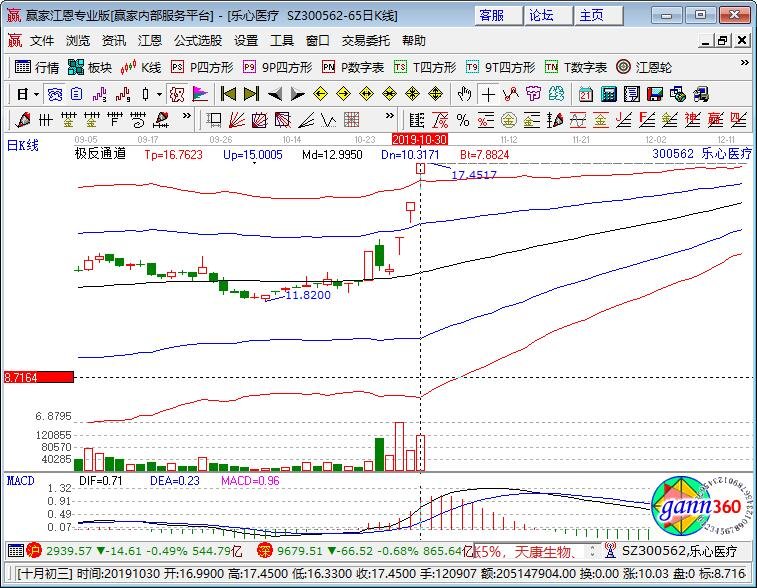Open the notes document icon

click(631, 94)
